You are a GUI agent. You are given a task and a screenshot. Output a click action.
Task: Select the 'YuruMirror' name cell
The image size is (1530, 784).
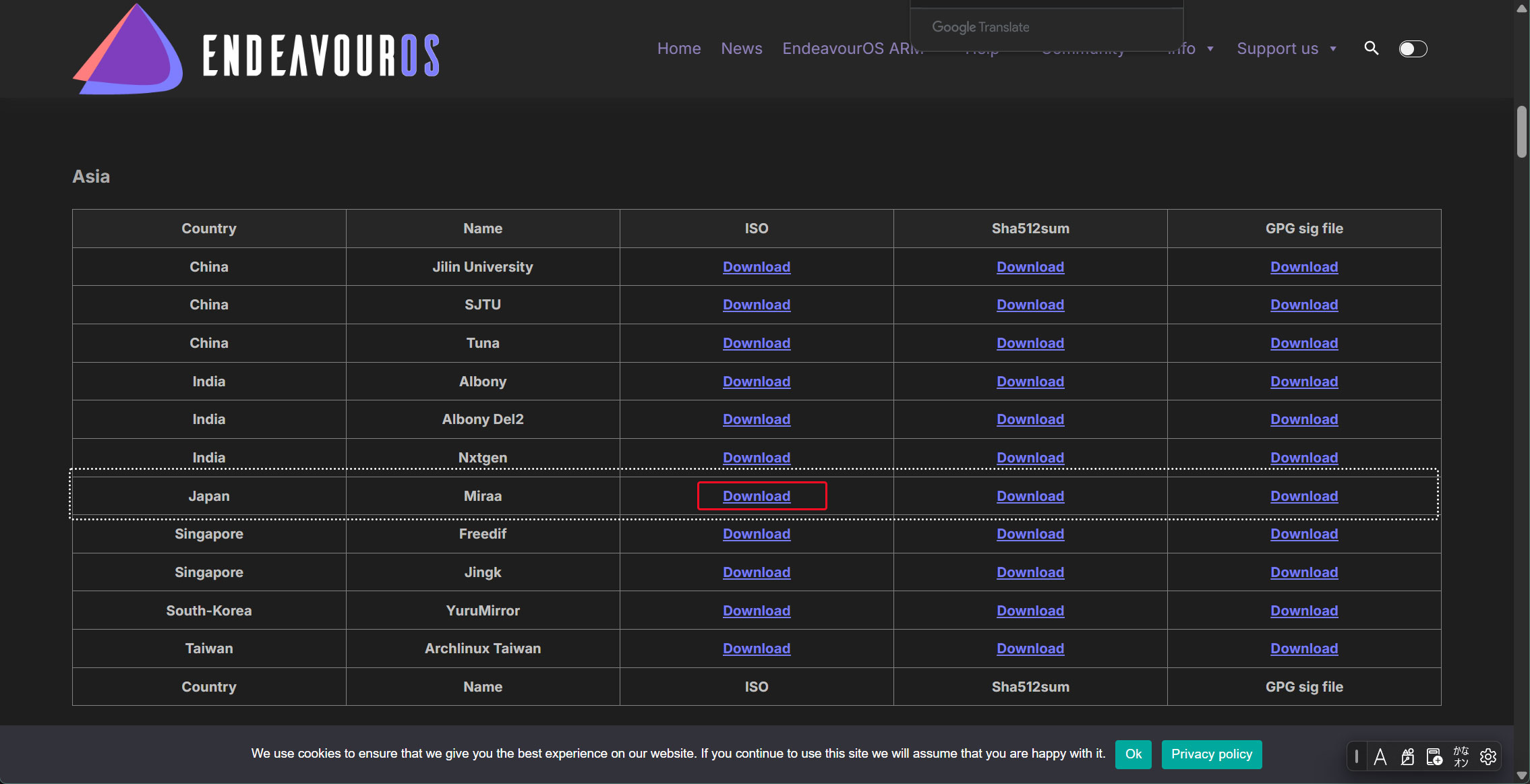tap(483, 611)
